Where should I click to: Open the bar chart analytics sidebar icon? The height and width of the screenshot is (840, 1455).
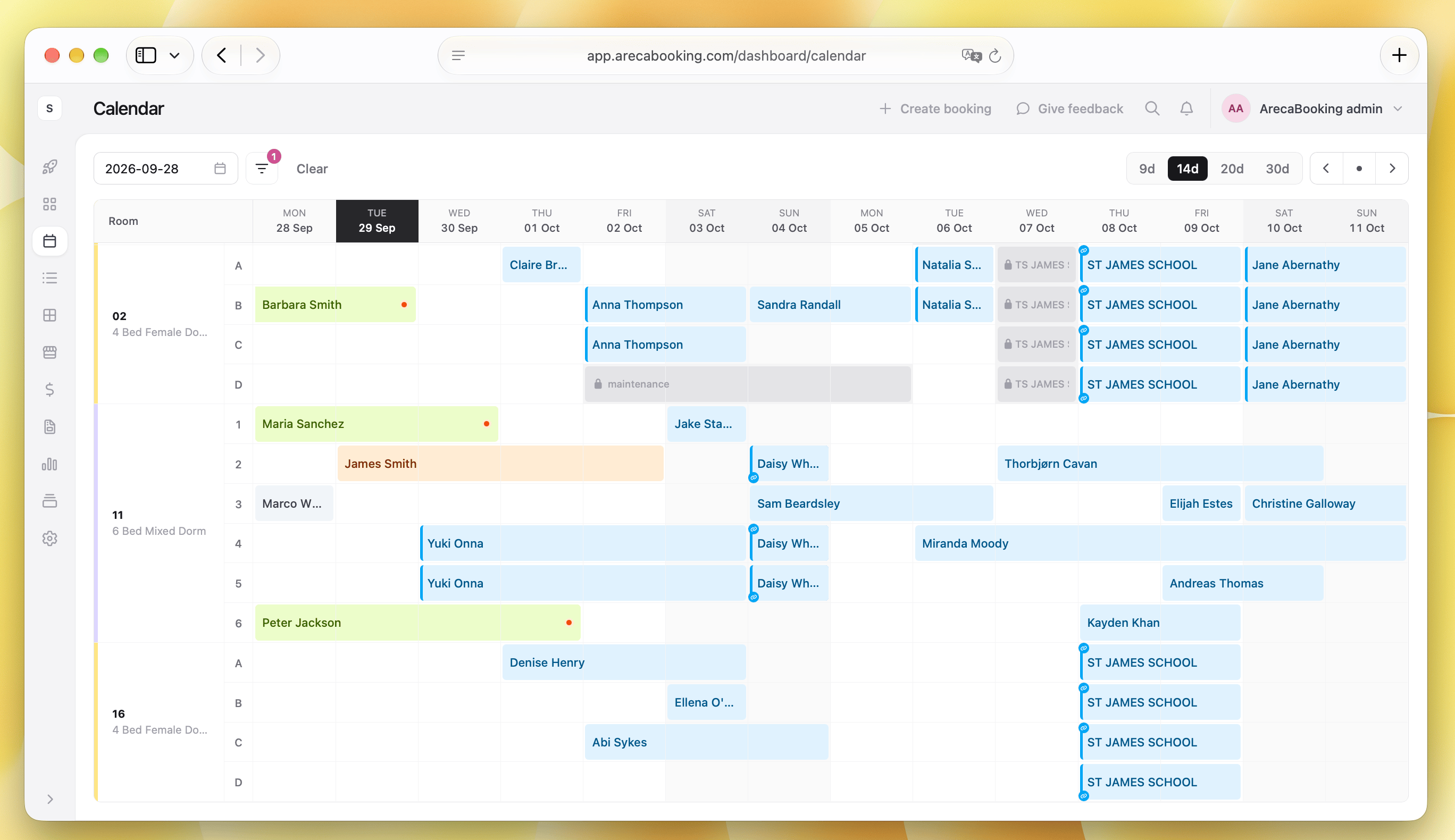point(49,464)
